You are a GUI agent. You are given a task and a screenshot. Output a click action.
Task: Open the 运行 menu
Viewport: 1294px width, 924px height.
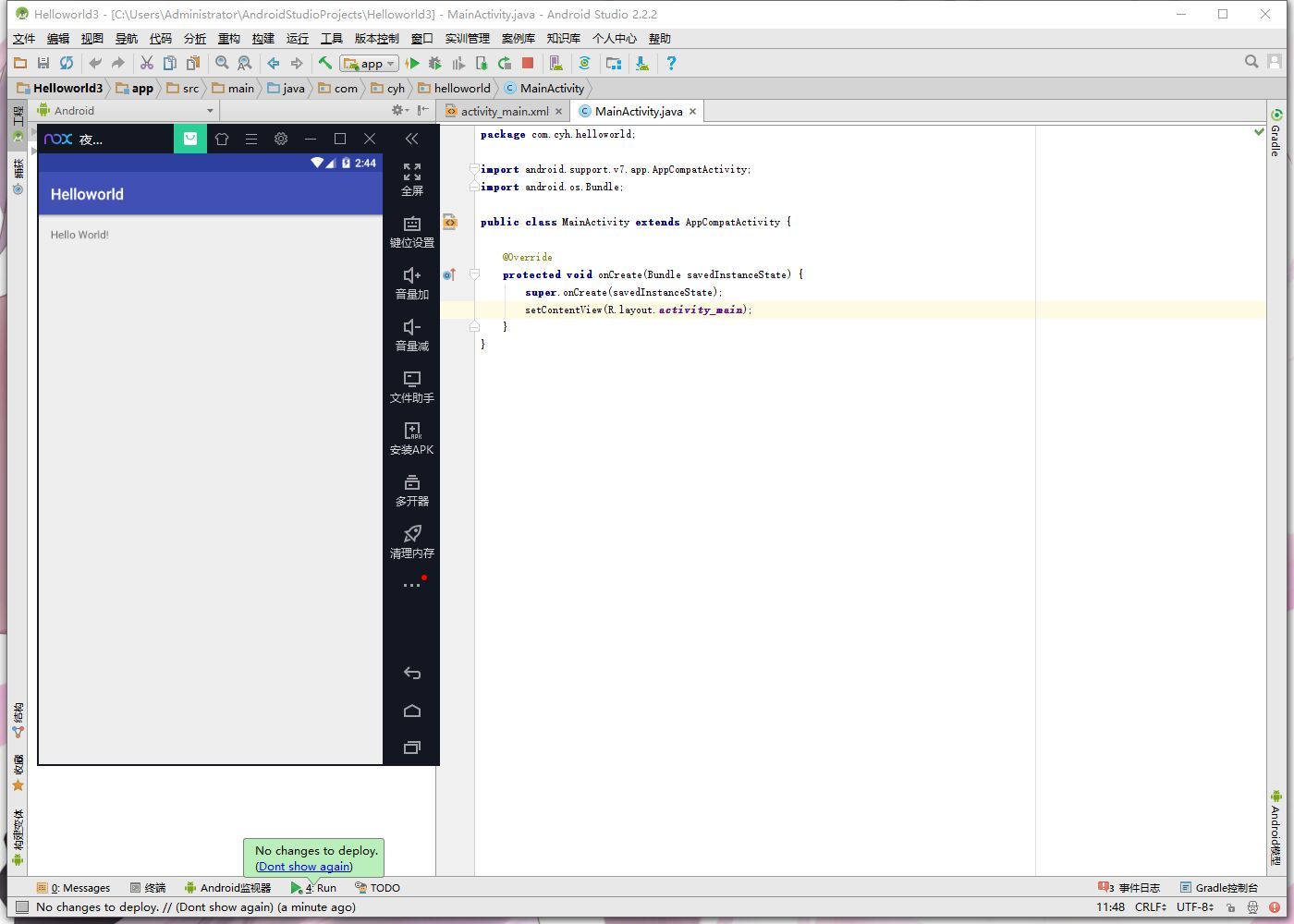pos(298,38)
